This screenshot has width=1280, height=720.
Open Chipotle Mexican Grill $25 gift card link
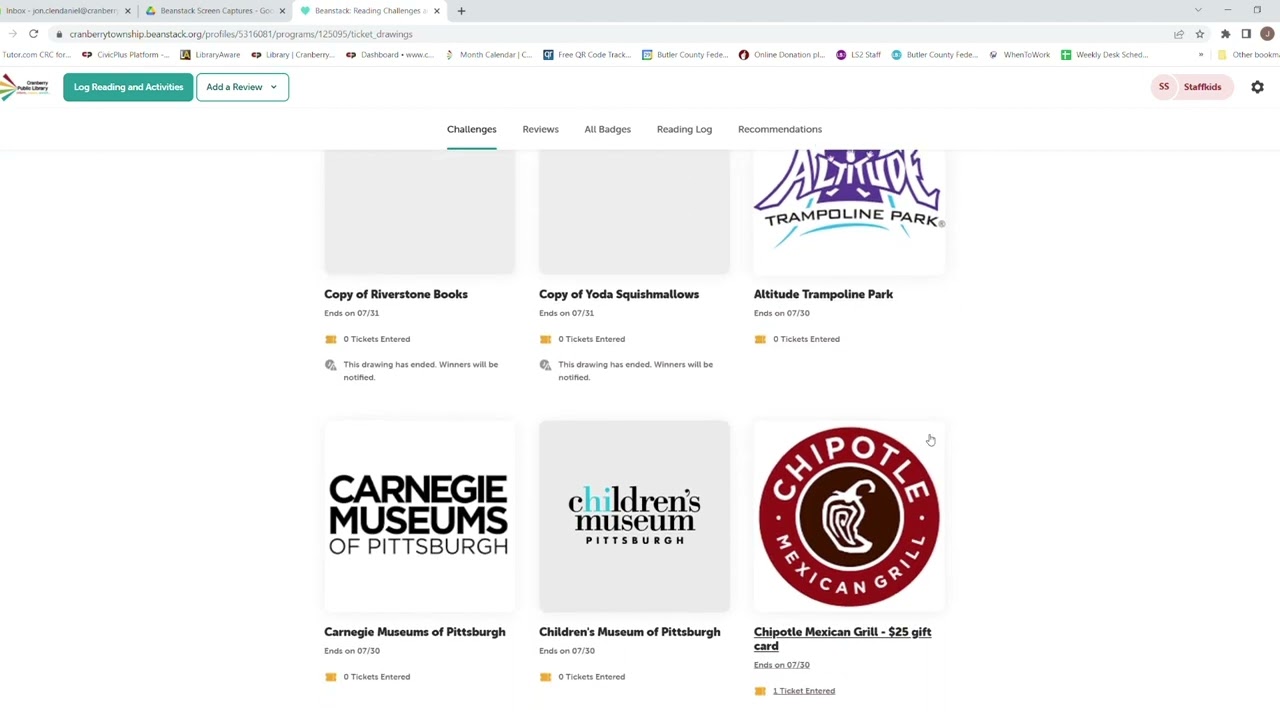pyautogui.click(x=842, y=639)
